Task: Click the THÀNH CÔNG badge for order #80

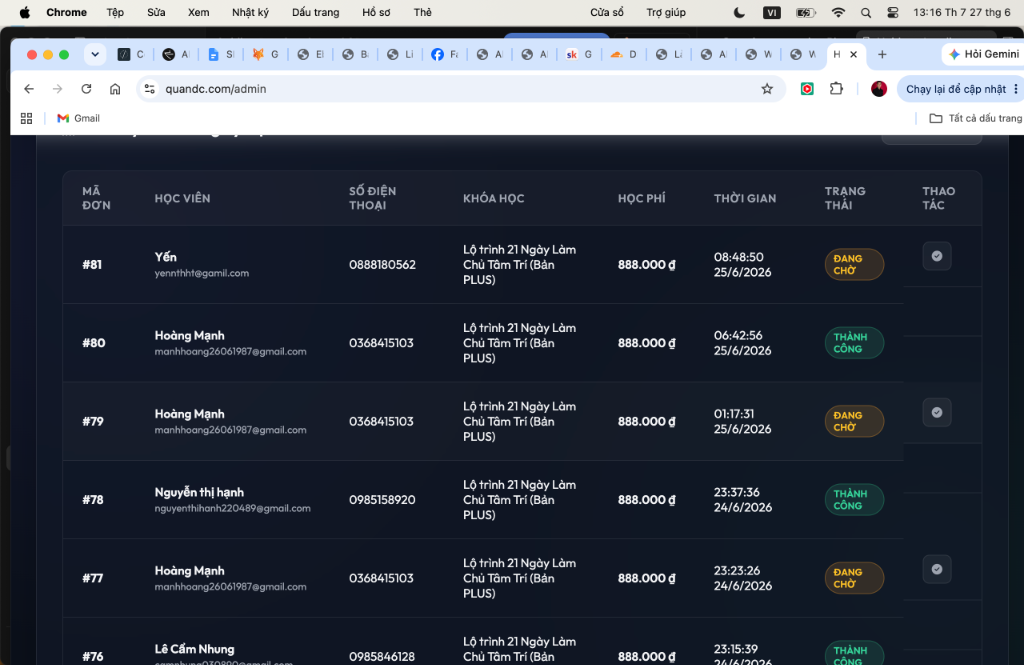Action: pyautogui.click(x=854, y=343)
